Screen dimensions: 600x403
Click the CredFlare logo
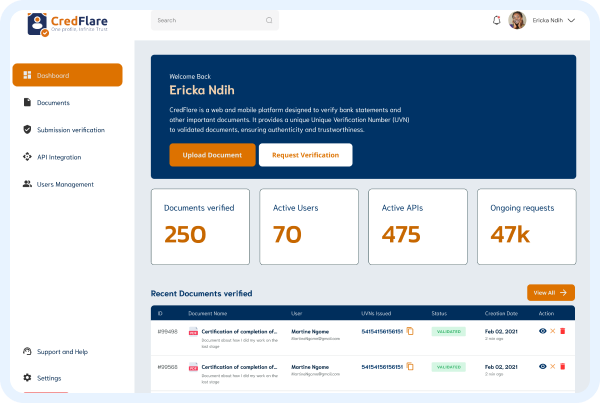point(66,22)
